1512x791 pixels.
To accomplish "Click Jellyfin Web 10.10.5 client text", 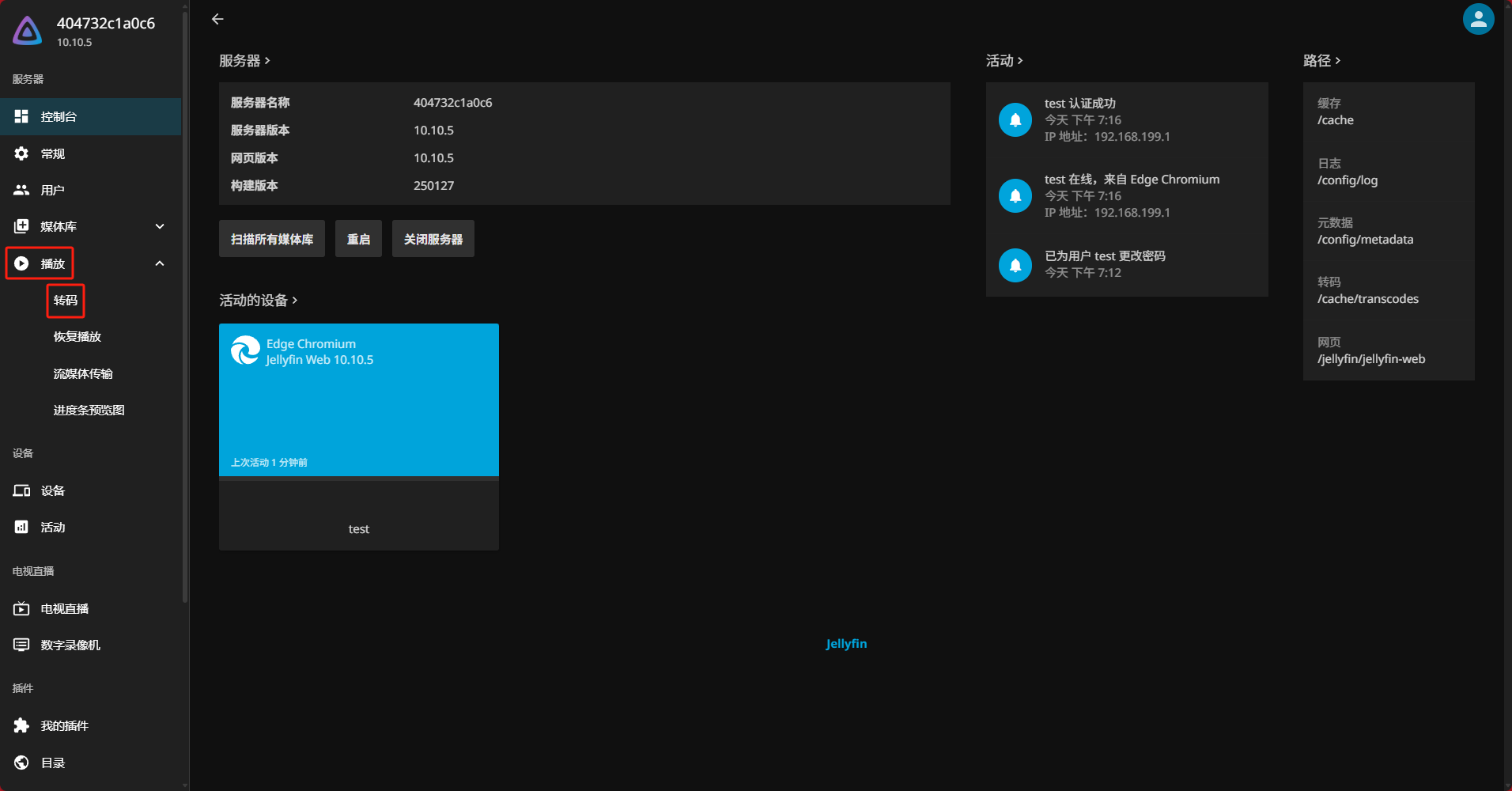I will [x=320, y=360].
